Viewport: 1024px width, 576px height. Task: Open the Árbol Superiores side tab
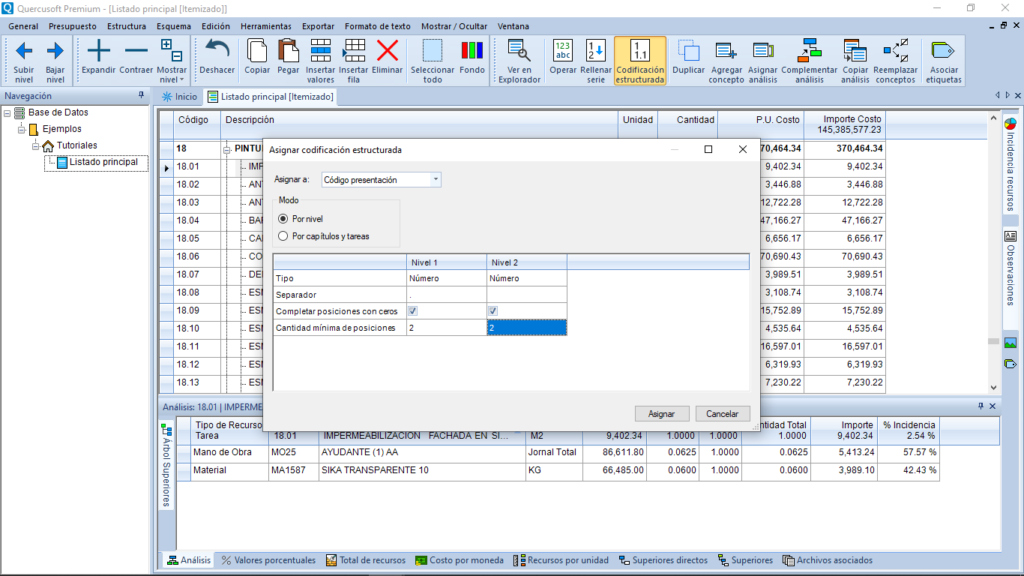[x=166, y=465]
